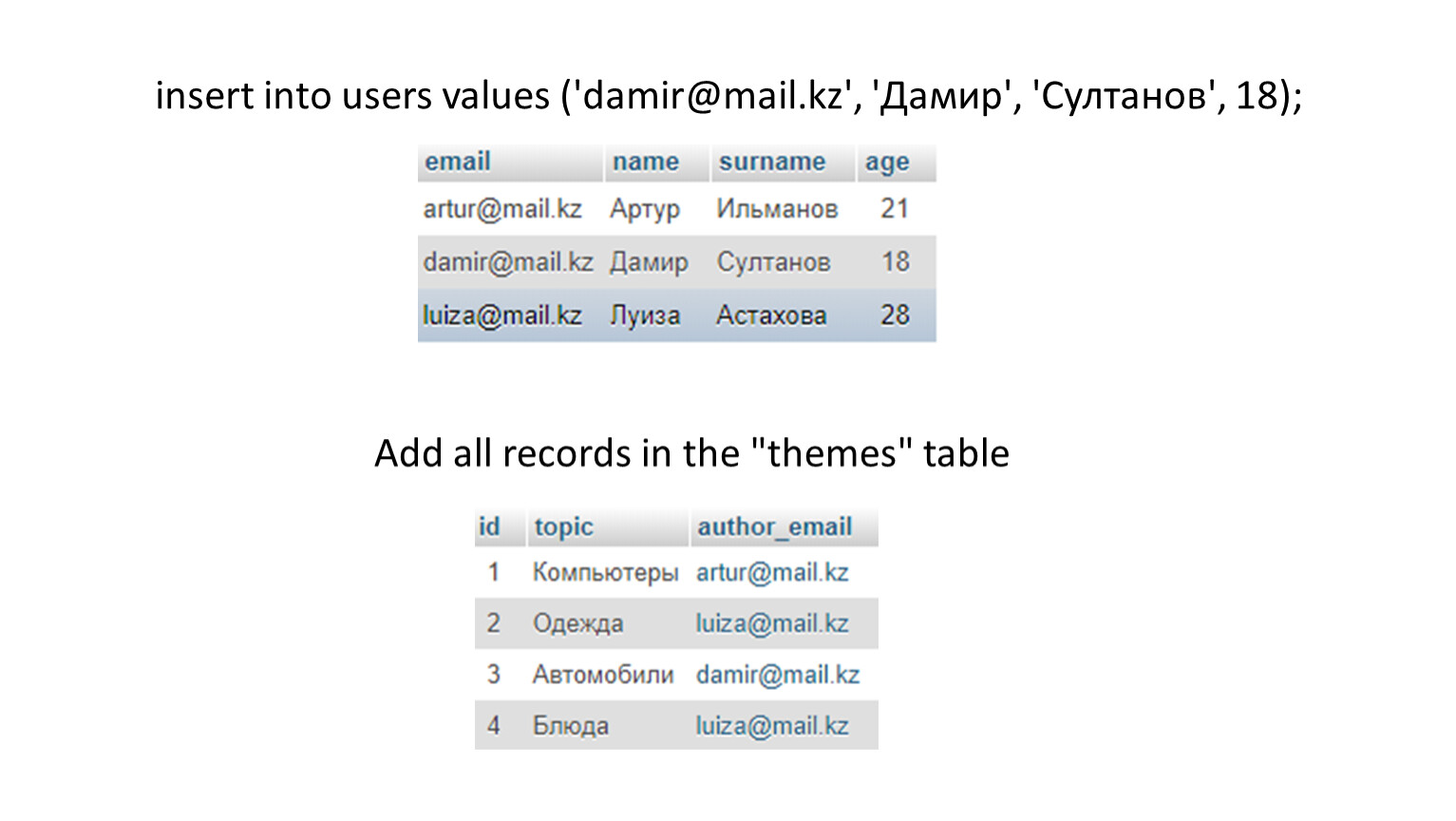Screen dimensions: 1456x821
Task: Click the highlighted luiza@mail.kz users row
Action: (676, 315)
